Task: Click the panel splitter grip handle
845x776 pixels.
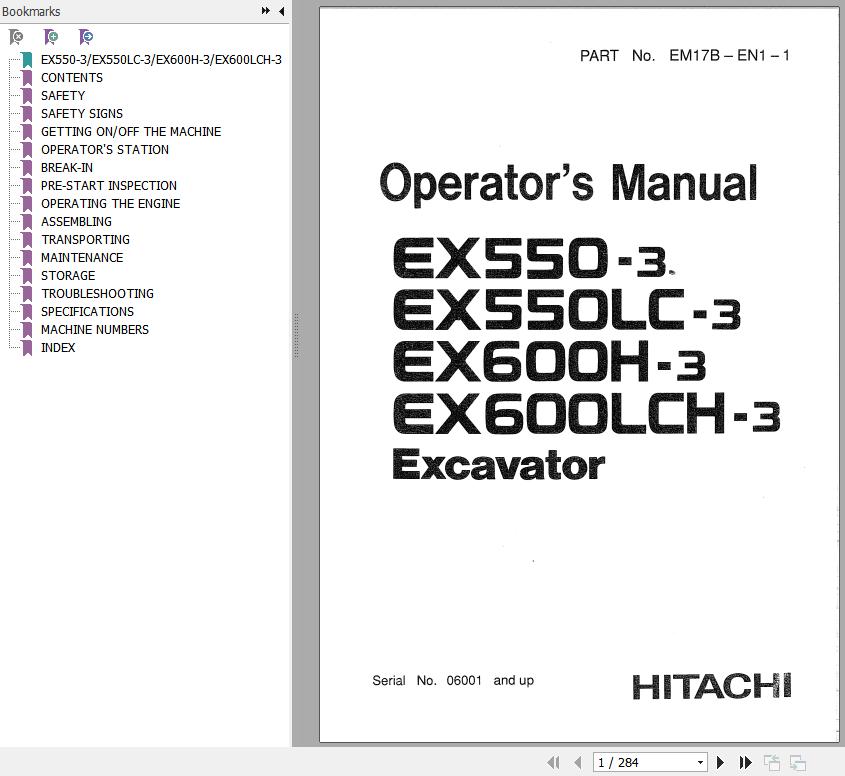Action: (296, 335)
